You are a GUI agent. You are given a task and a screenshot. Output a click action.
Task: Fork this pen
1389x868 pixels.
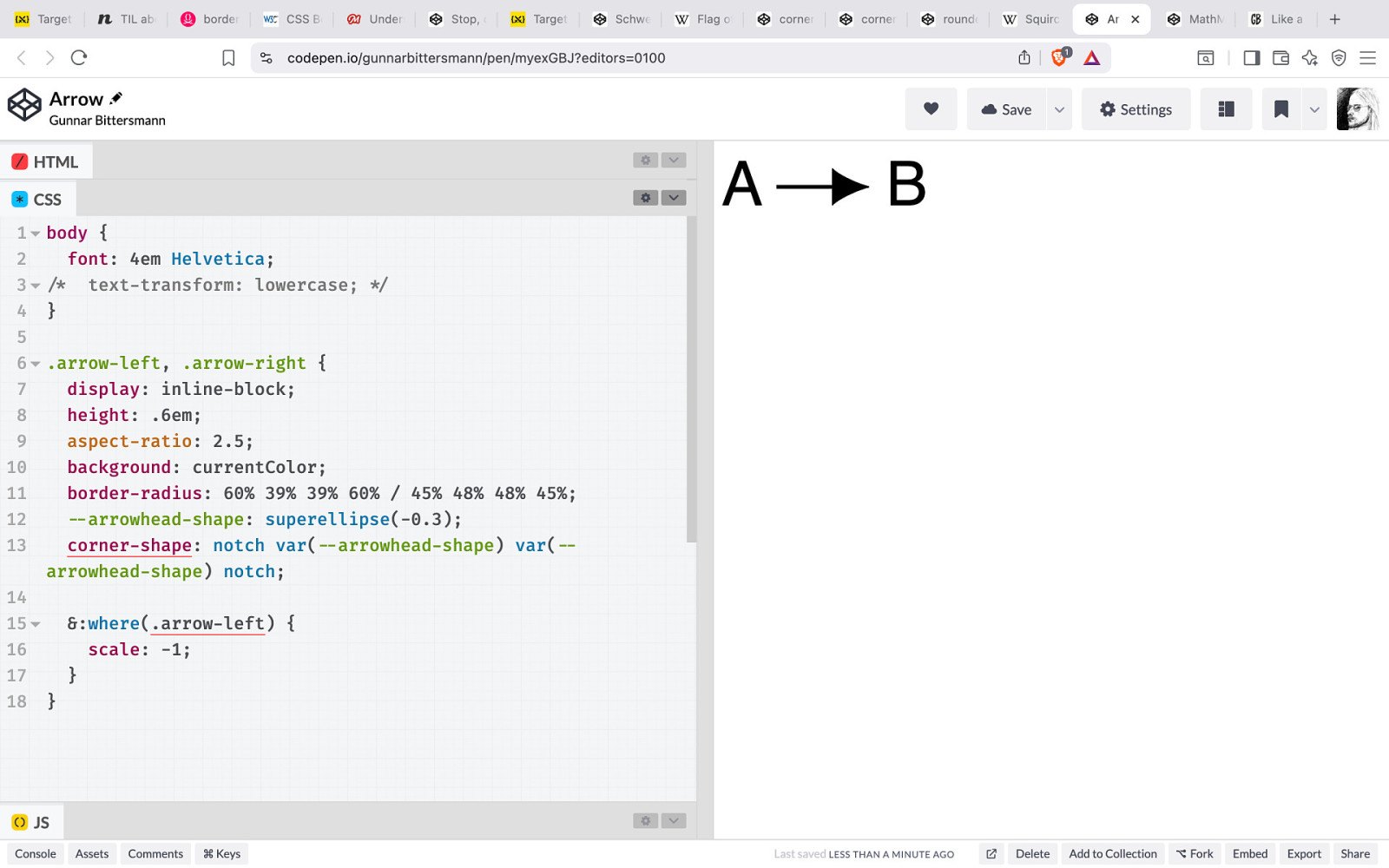[1195, 854]
